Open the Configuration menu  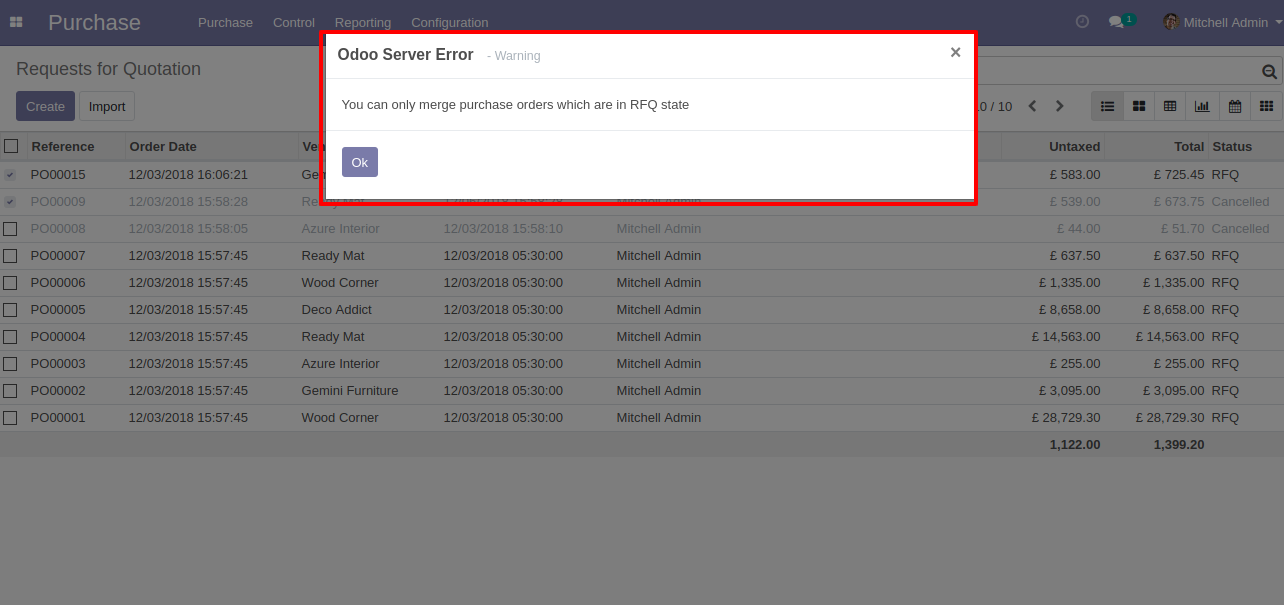pos(450,22)
